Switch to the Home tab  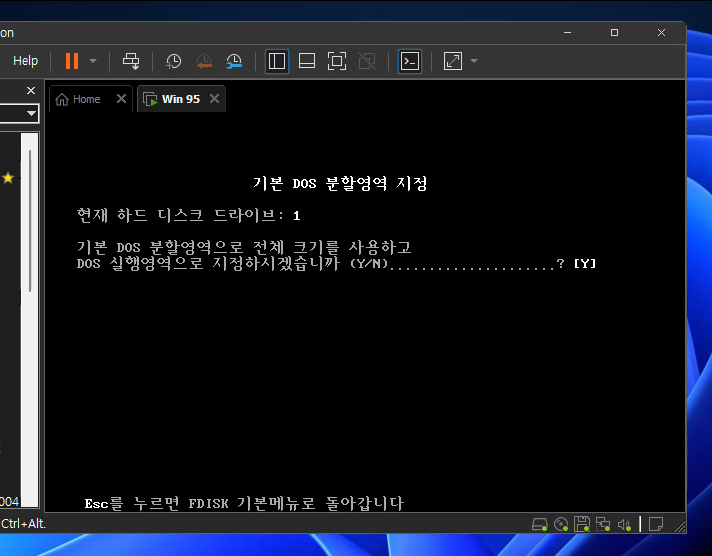click(86, 99)
